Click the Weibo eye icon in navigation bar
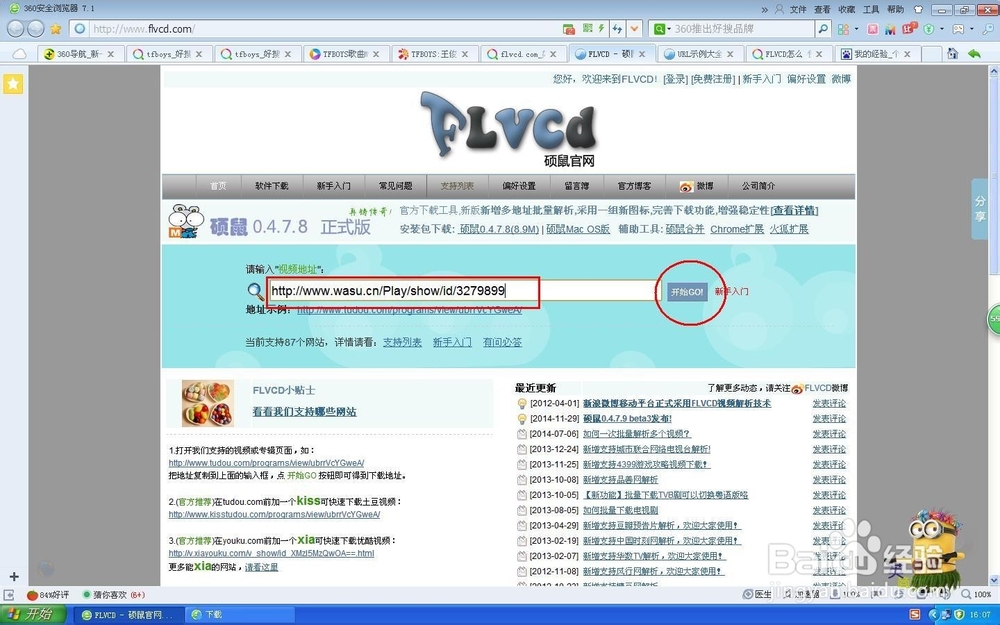 click(x=686, y=186)
